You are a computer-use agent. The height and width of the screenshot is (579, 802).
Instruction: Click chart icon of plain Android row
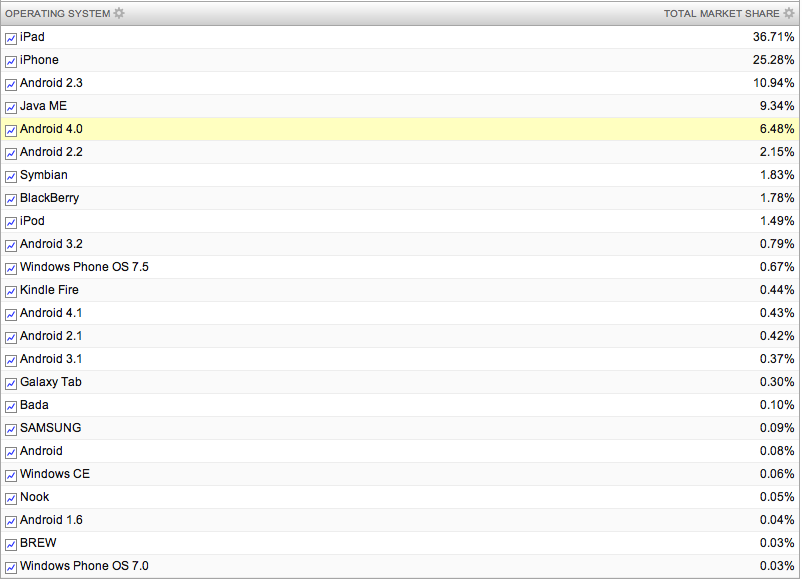(x=11, y=453)
